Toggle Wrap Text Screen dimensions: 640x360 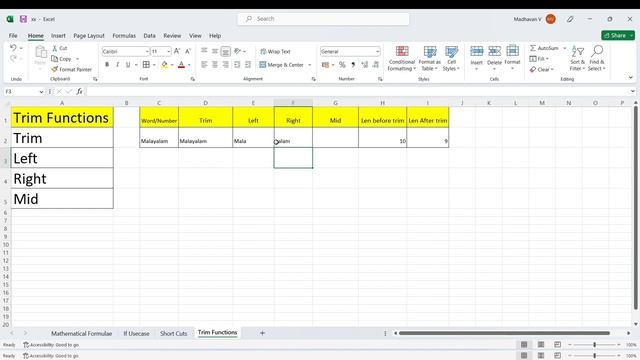[275, 51]
